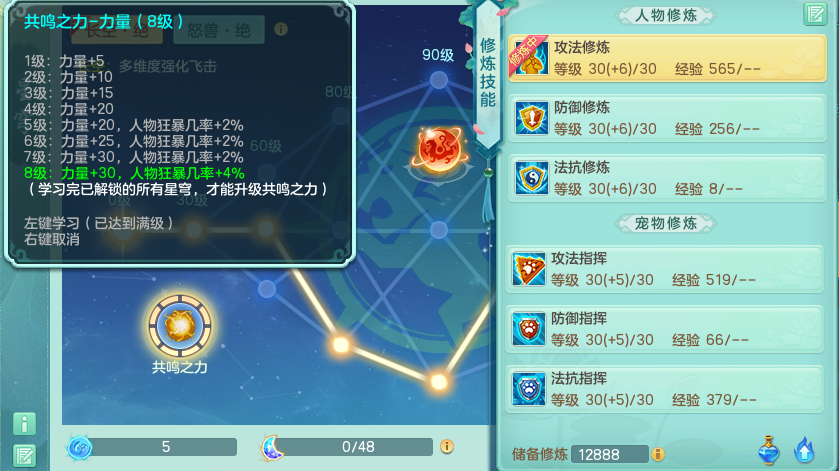Click the blue flame upgrade arrow icon

pyautogui.click(x=804, y=450)
